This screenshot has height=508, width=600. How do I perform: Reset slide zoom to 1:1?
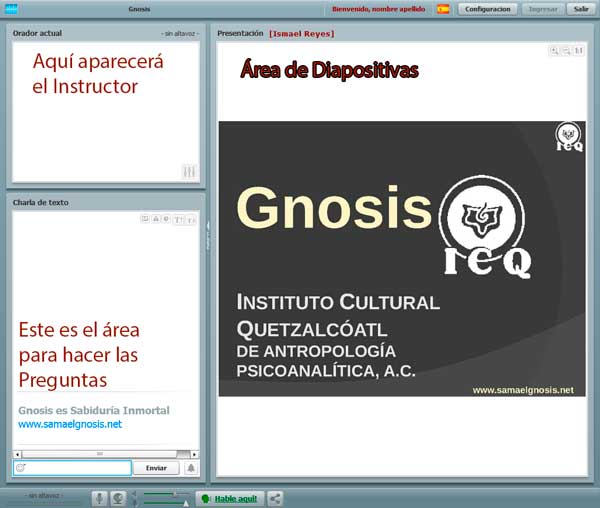coord(578,50)
